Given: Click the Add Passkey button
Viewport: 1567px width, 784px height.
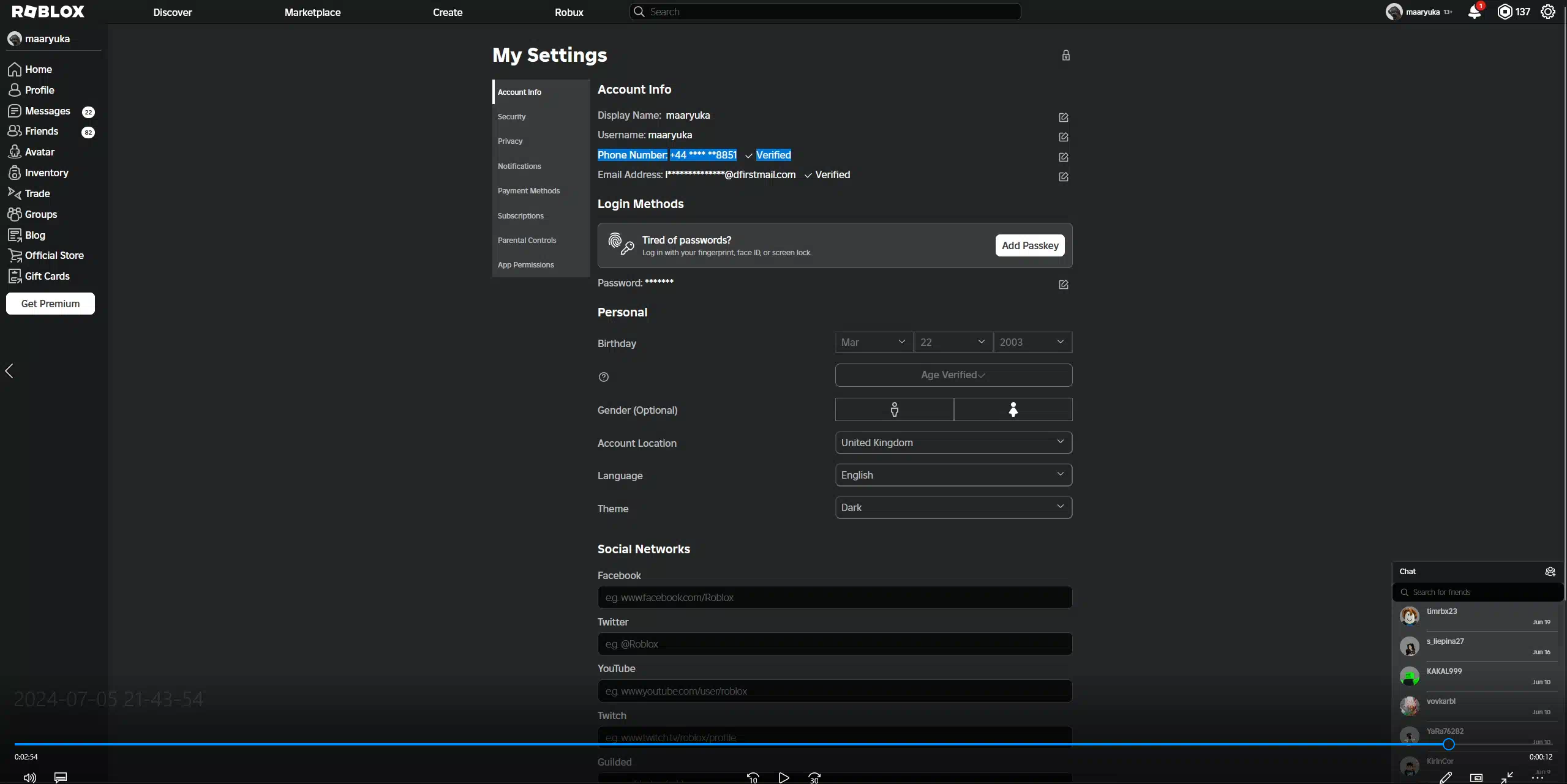Looking at the screenshot, I should [1030, 245].
